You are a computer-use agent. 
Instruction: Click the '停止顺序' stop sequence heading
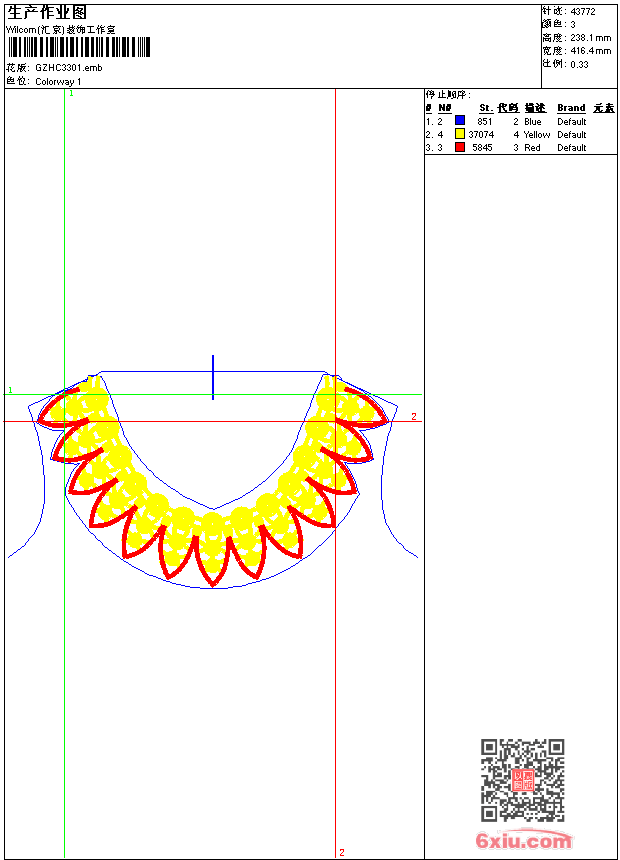pos(447,95)
